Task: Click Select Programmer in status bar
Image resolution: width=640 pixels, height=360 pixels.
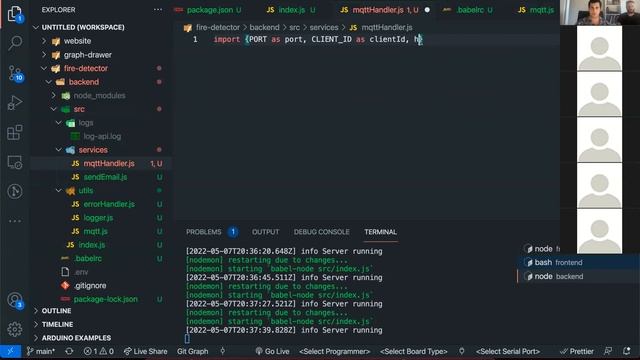Action: 334,351
